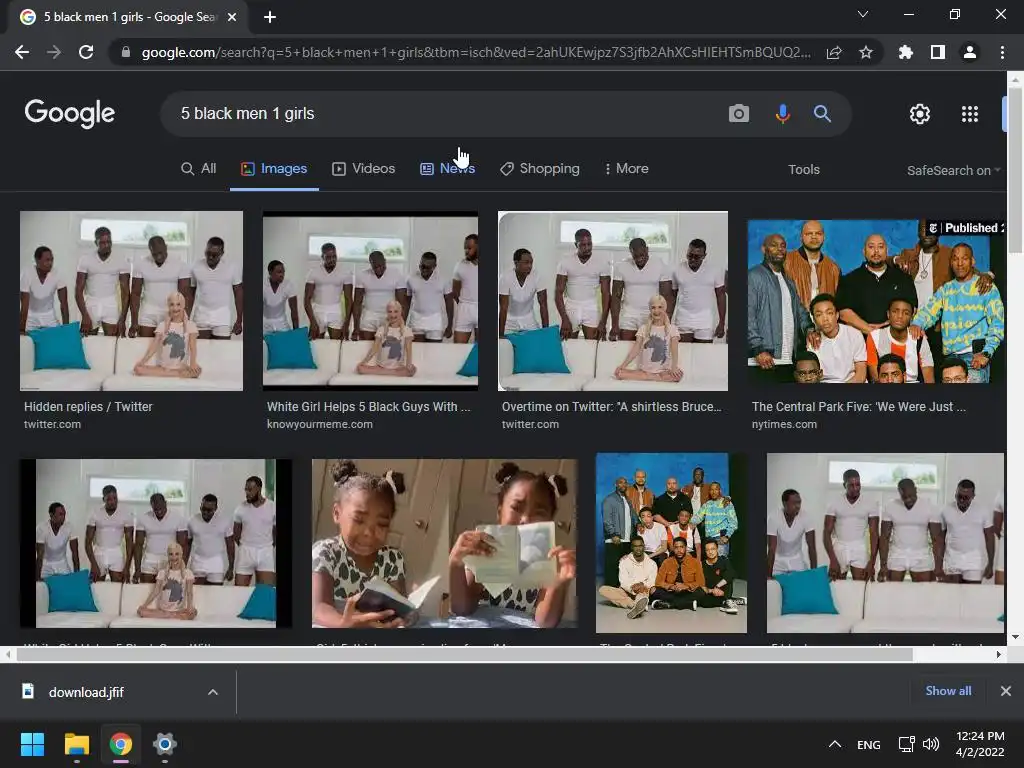Open Google quick settings gear

tap(920, 114)
